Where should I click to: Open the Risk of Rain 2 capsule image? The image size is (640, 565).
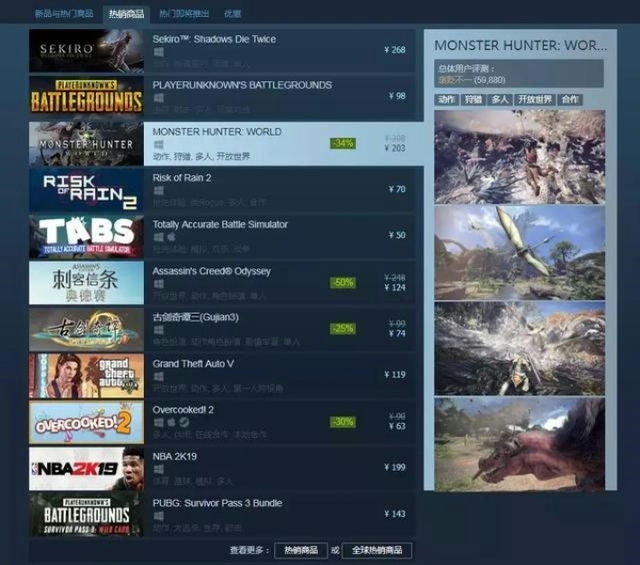86,190
